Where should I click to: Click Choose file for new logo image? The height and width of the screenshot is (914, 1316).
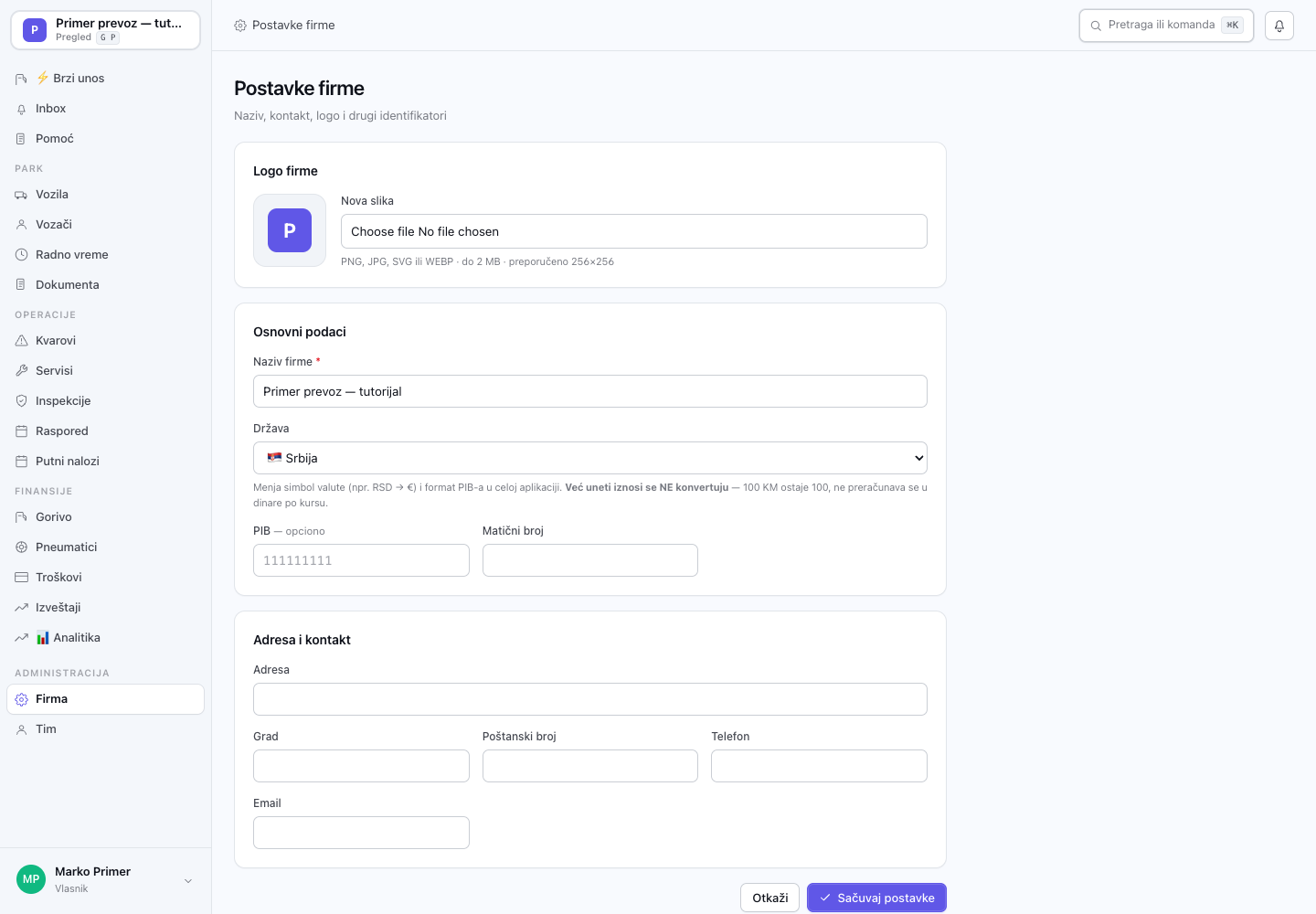pos(634,231)
